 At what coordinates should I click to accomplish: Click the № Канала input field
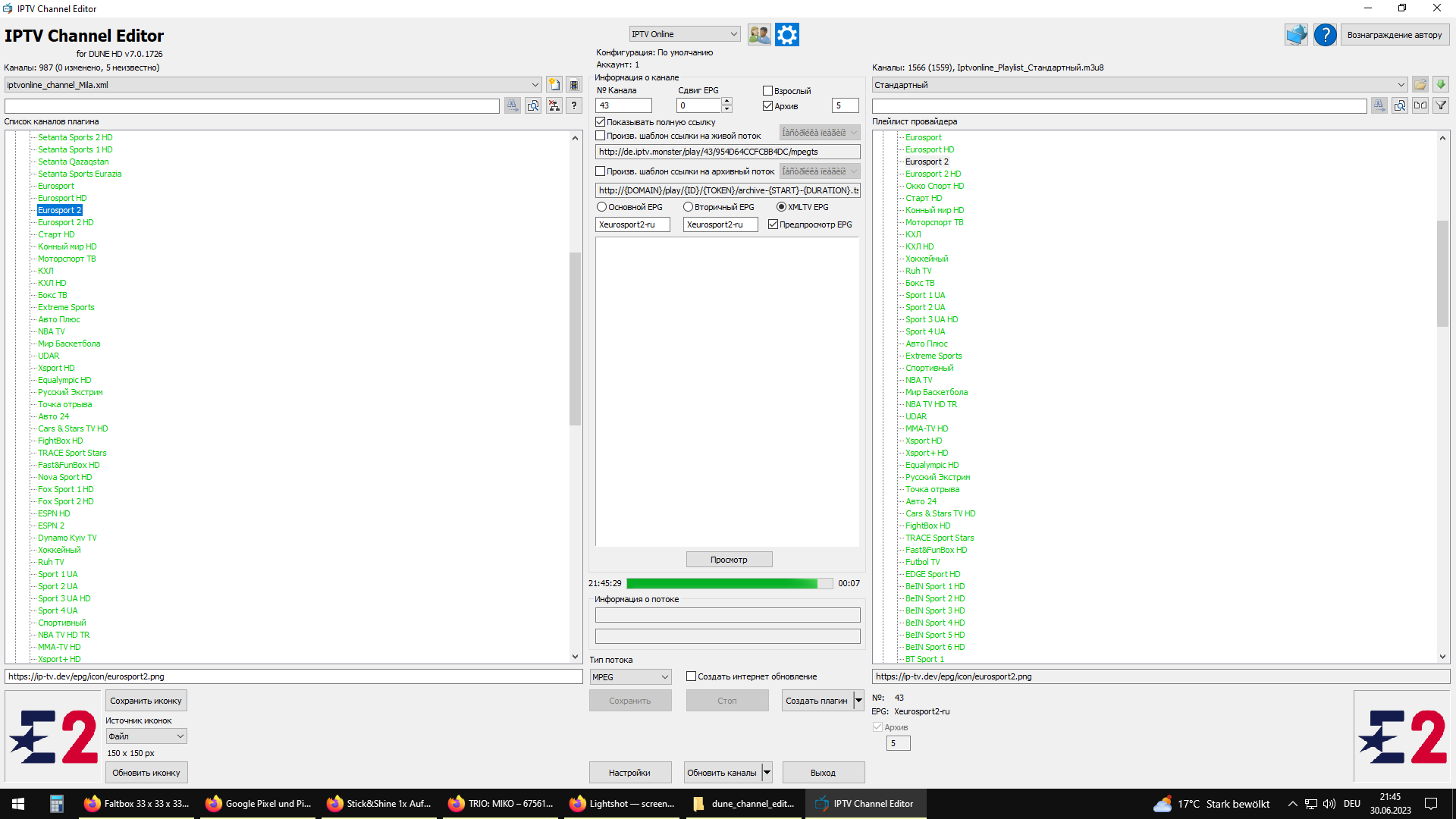coord(623,105)
